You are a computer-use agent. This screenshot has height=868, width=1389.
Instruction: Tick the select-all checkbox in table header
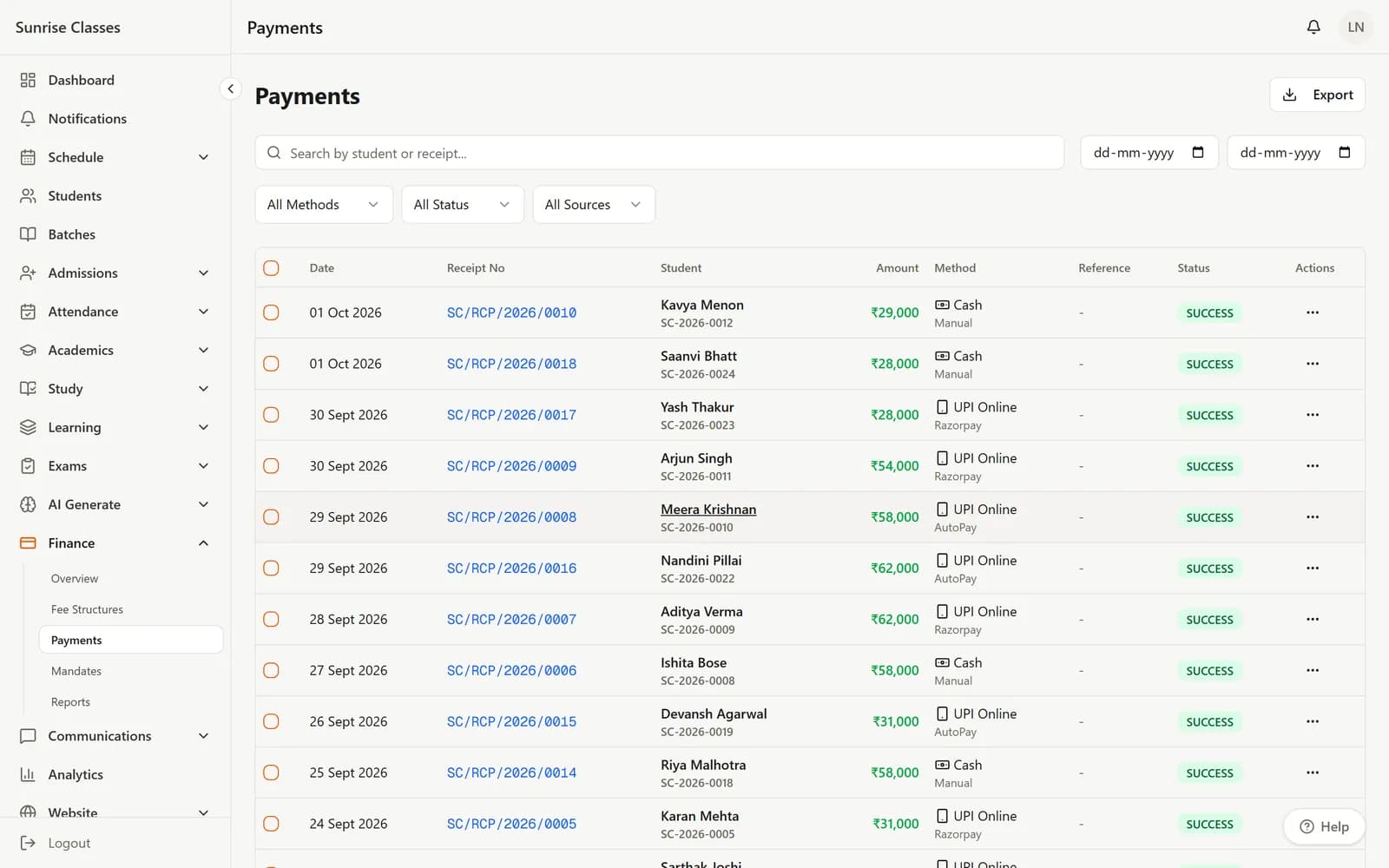[x=271, y=268]
